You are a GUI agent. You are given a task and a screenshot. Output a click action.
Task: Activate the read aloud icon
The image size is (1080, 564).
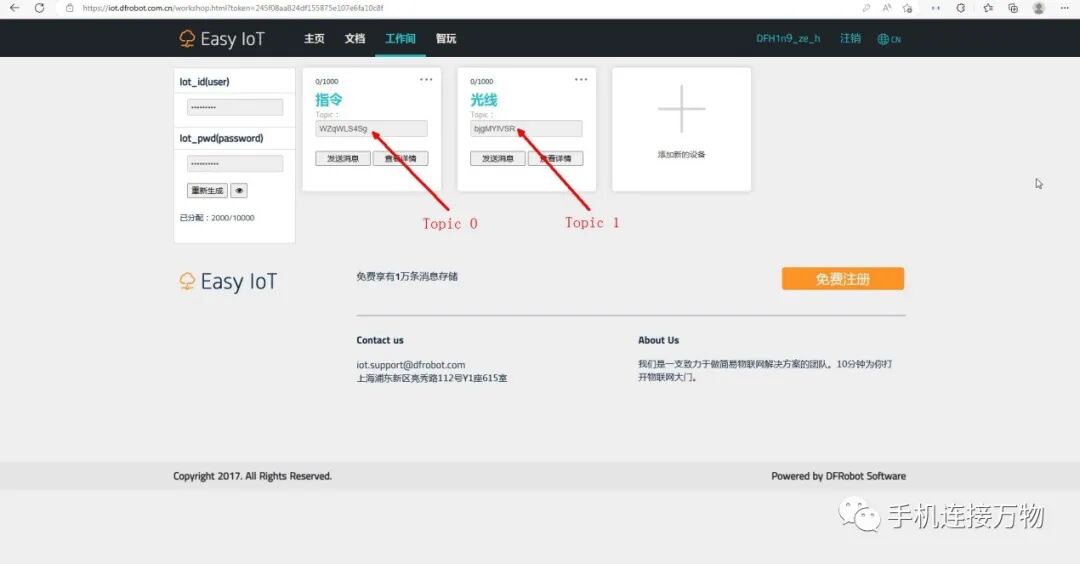coord(886,8)
